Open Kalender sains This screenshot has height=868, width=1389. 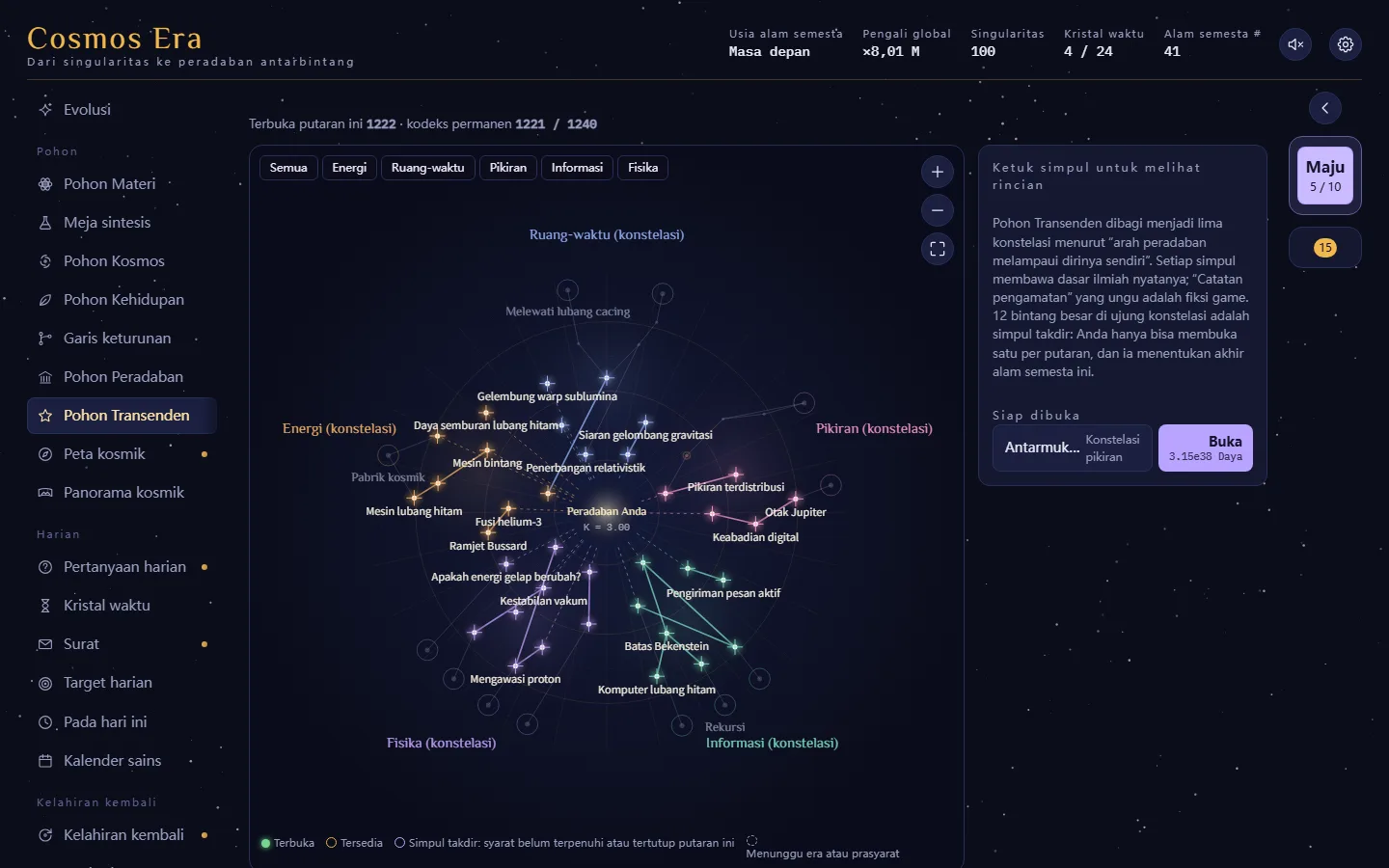pos(122,761)
